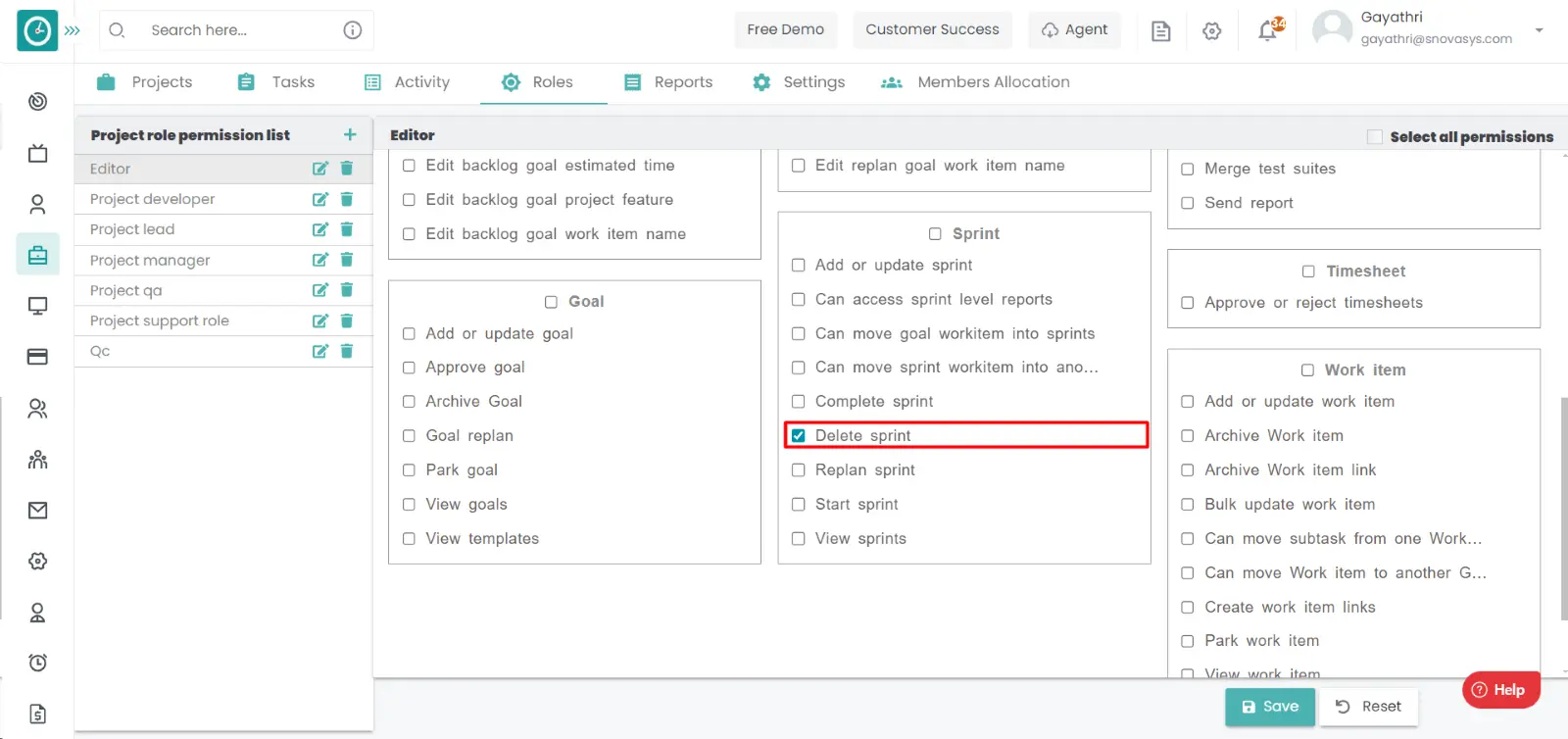Viewport: 1568px width, 739px height.
Task: Check Select all permissions box
Action: (x=1375, y=137)
